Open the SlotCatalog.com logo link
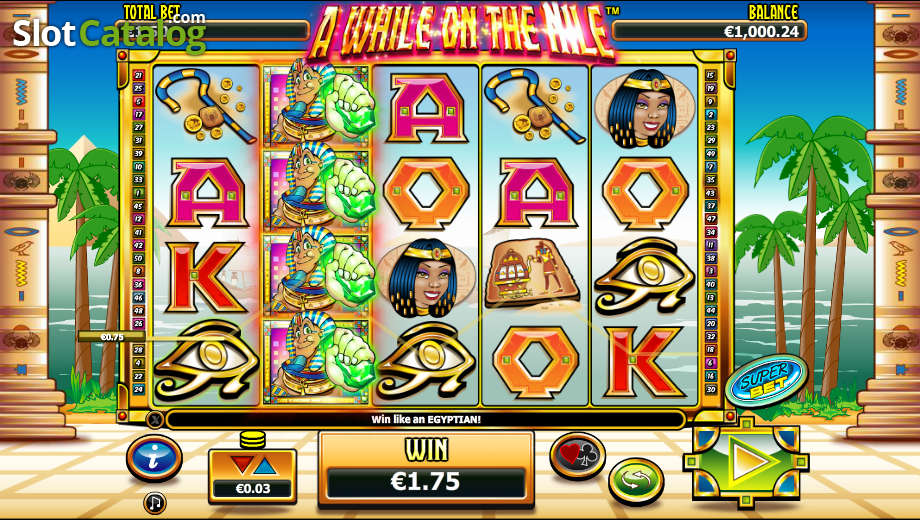 tap(109, 32)
